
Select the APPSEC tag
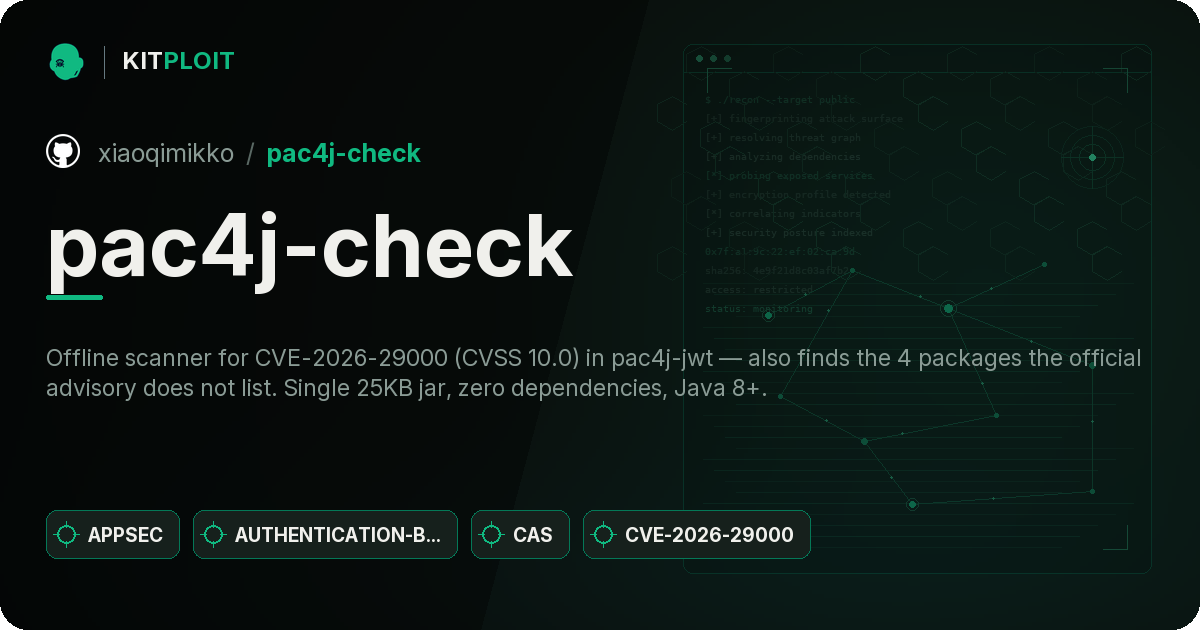pyautogui.click(x=113, y=534)
